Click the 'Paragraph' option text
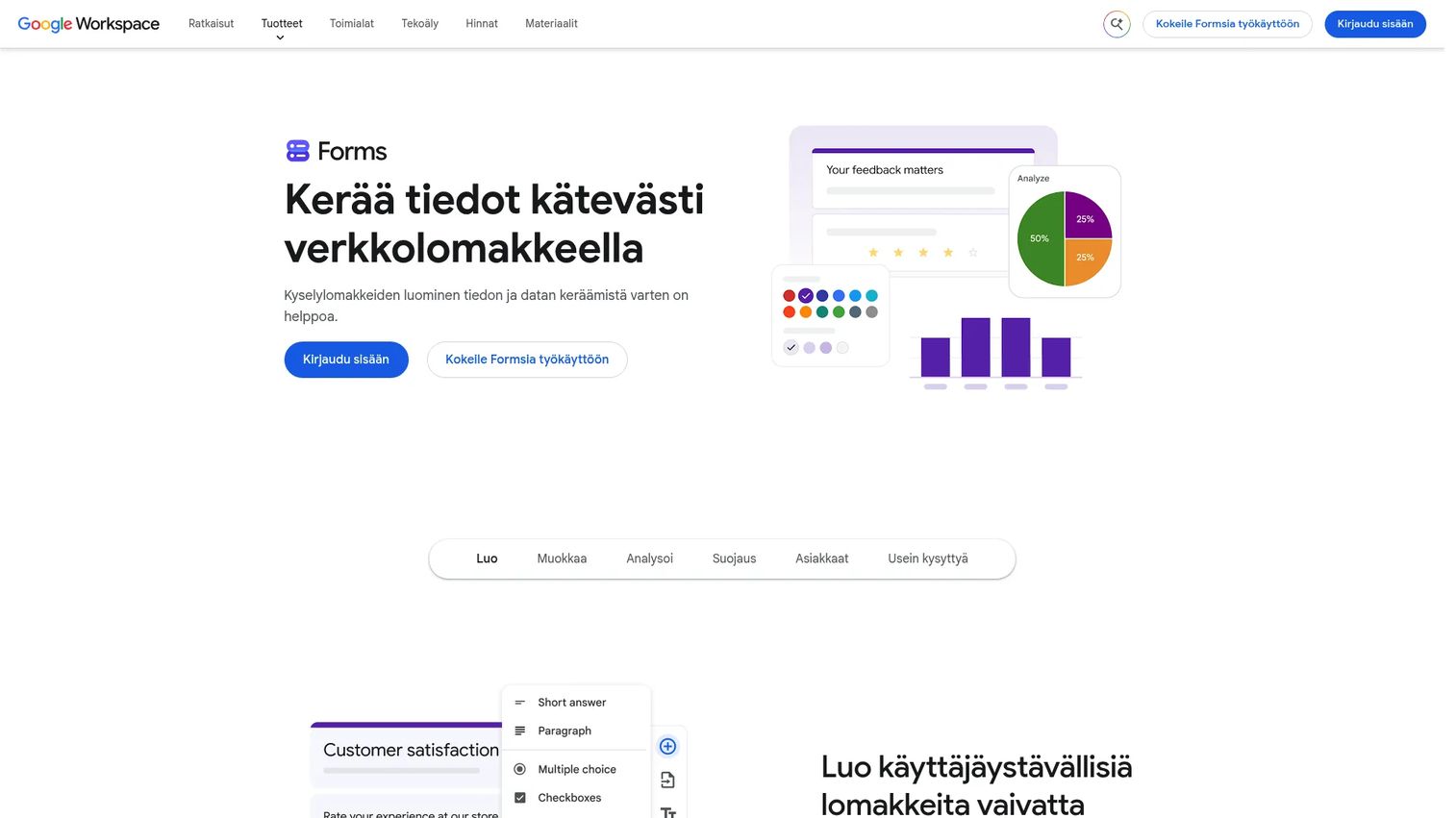This screenshot has width=1456, height=818. [565, 731]
